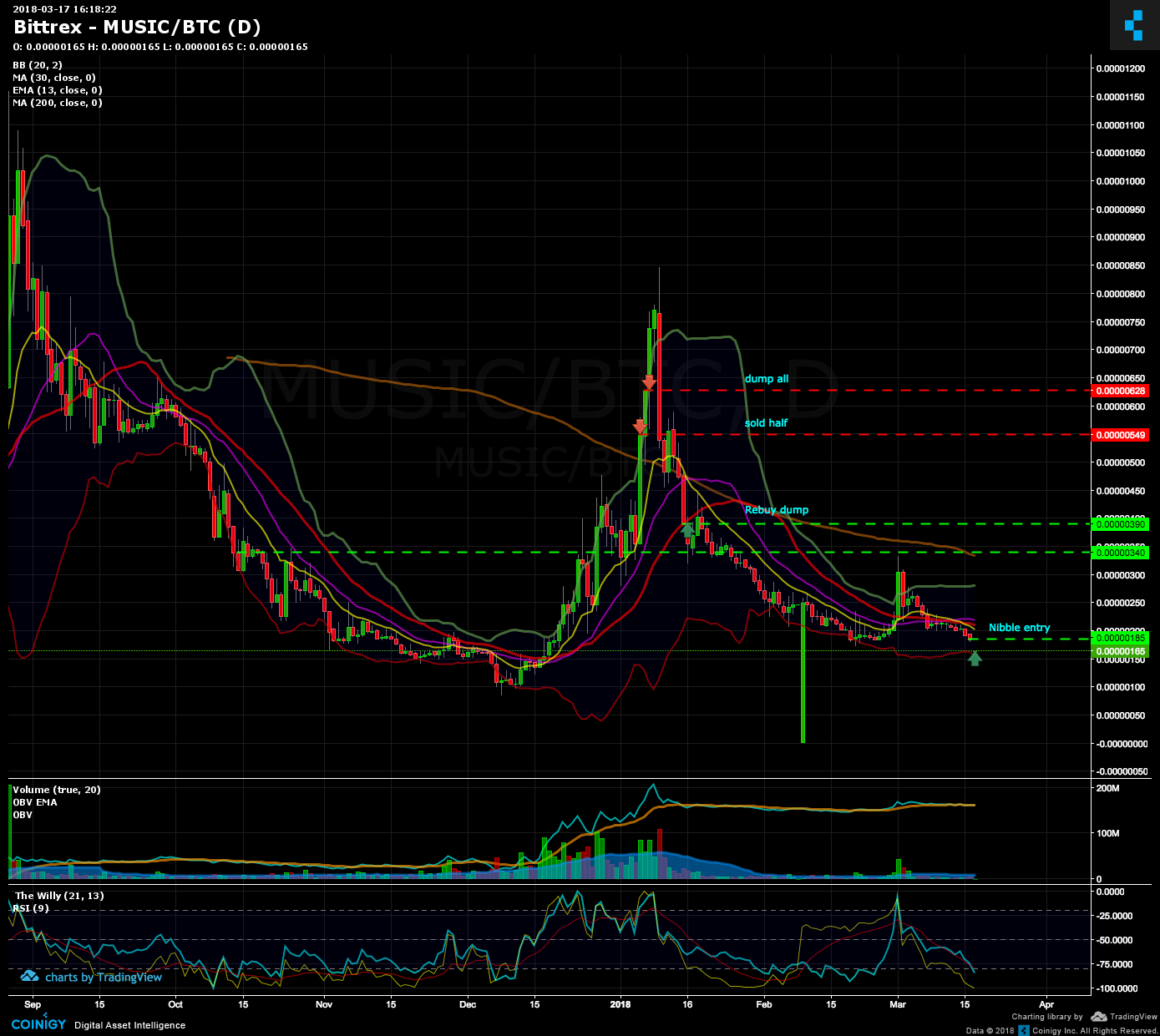This screenshot has height=1036, width=1160.
Task: Click the '2018' label on the time axis
Action: (x=621, y=1004)
